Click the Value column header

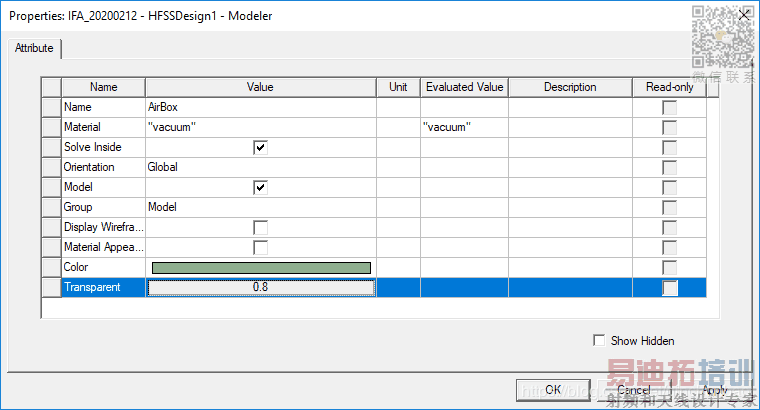click(260, 87)
